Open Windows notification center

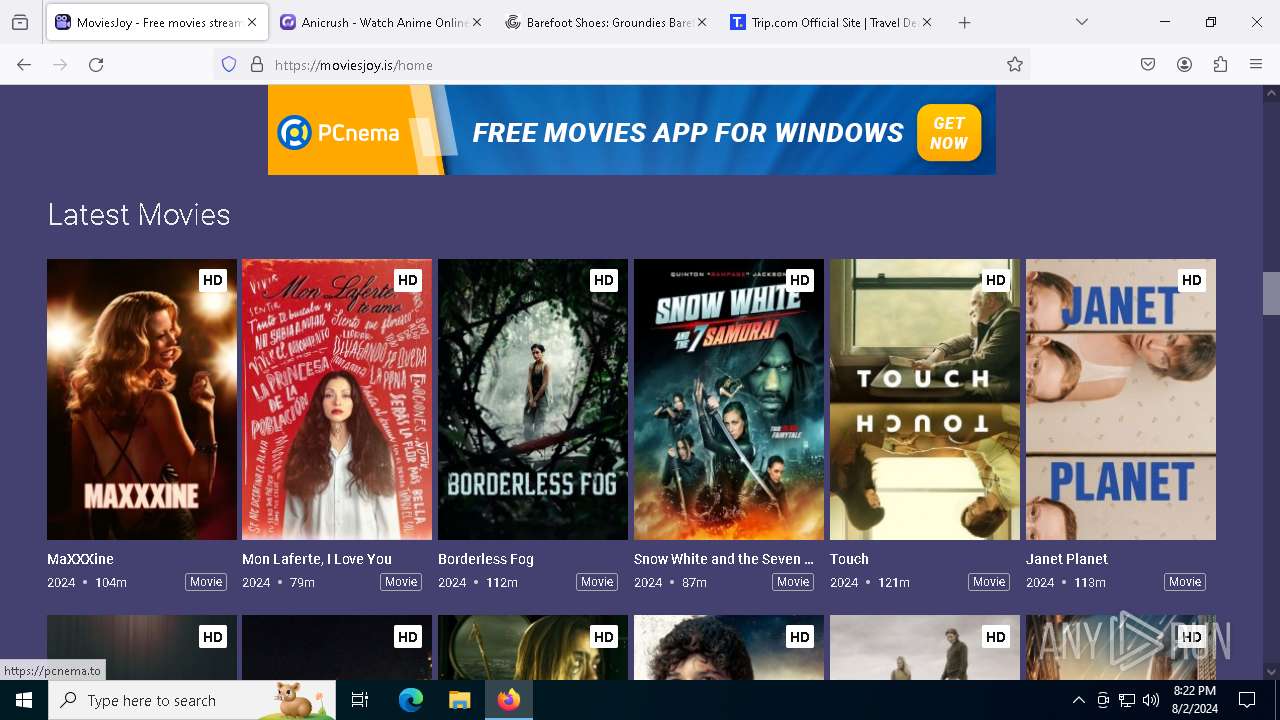coord(1247,700)
